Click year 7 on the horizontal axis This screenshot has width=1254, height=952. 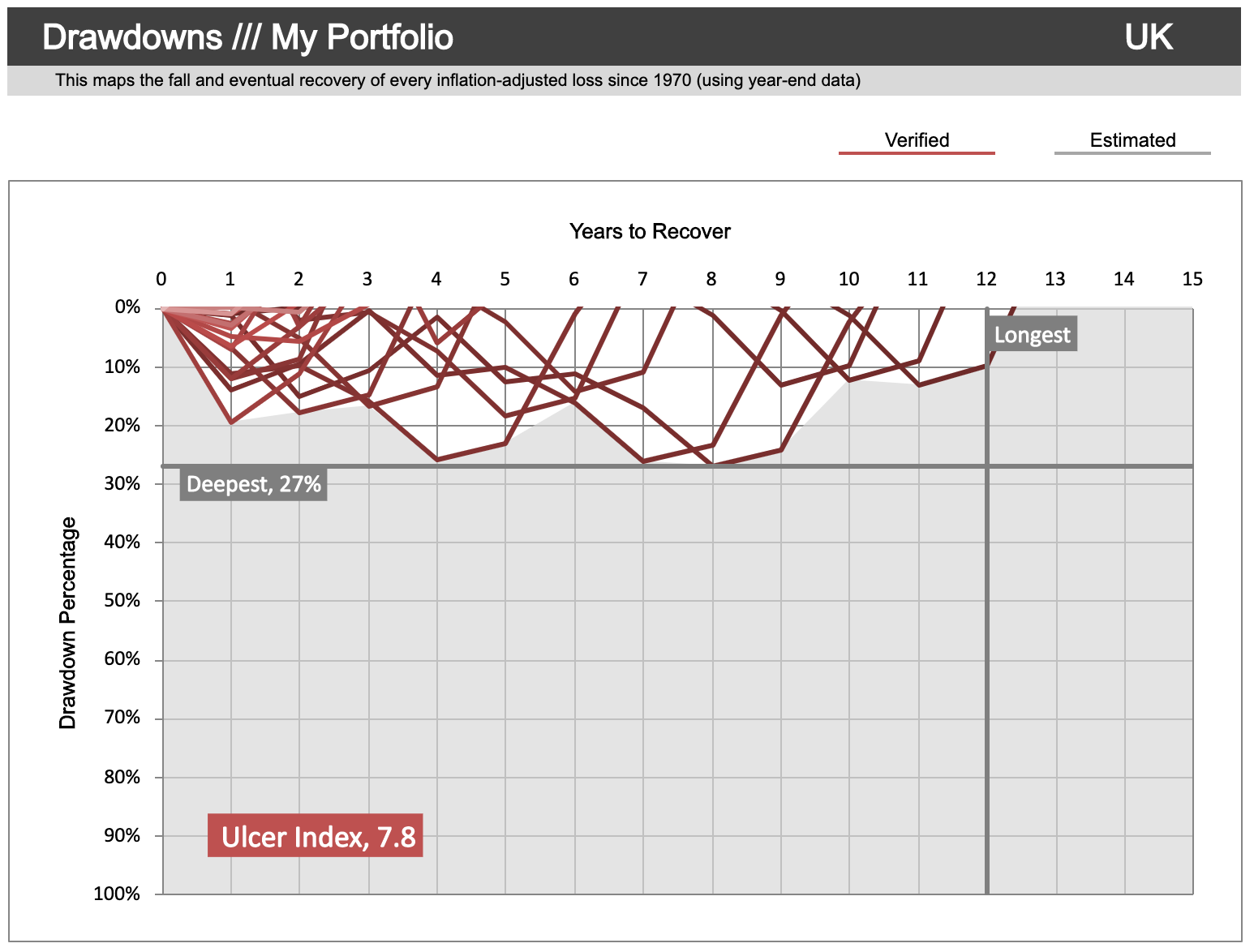click(642, 279)
